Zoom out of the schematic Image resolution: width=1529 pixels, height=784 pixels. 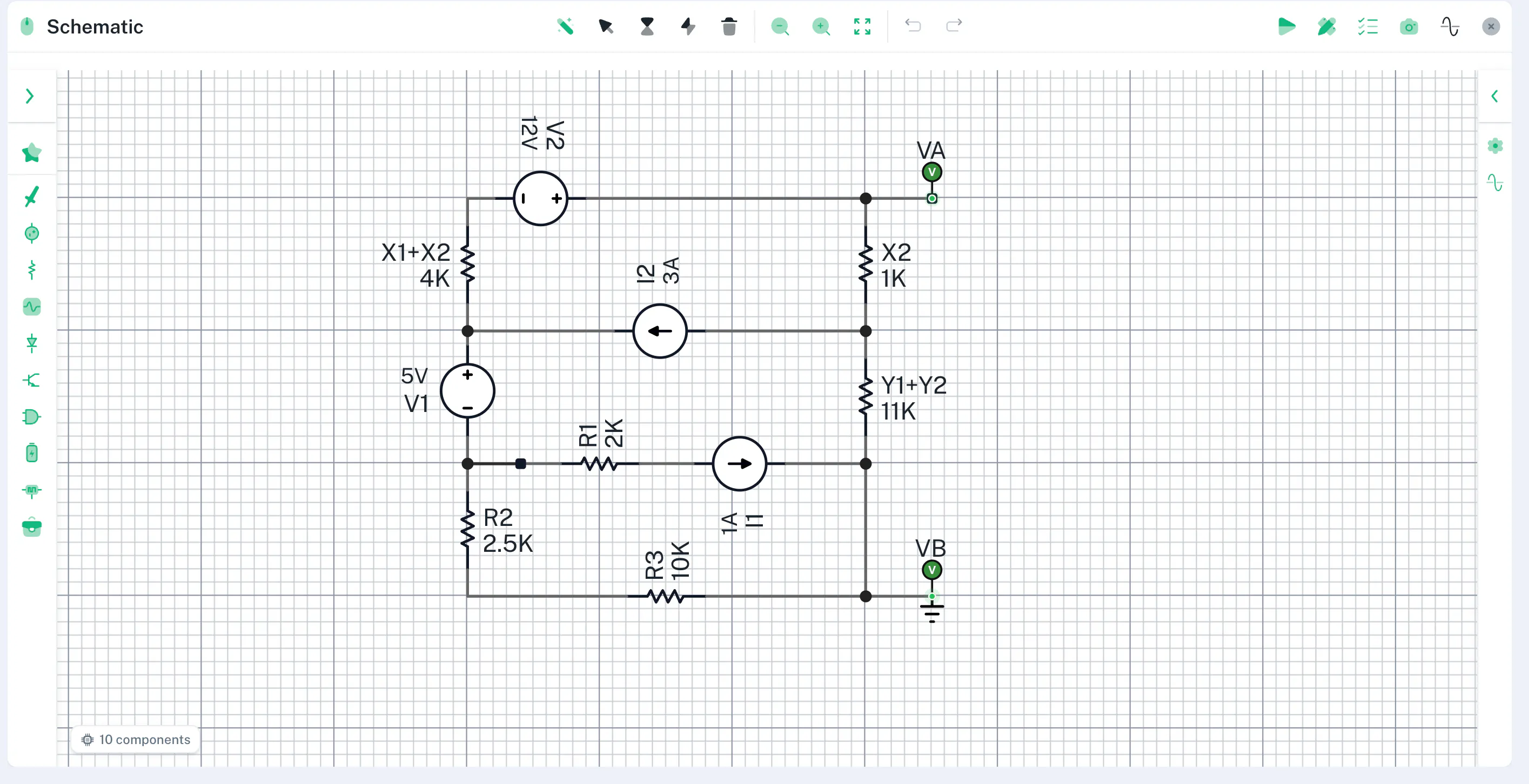coord(780,26)
